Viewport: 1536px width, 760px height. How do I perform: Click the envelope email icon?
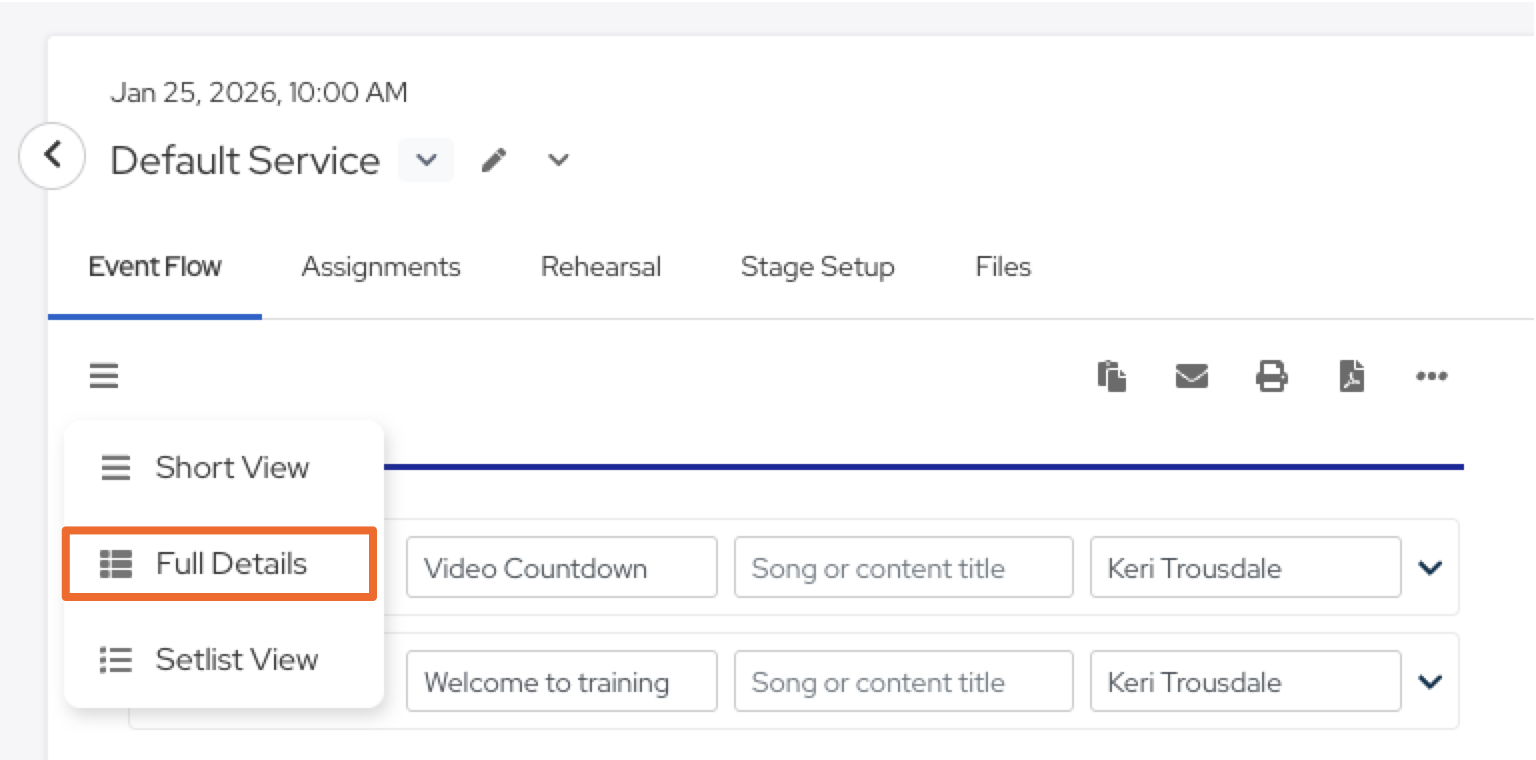1191,376
